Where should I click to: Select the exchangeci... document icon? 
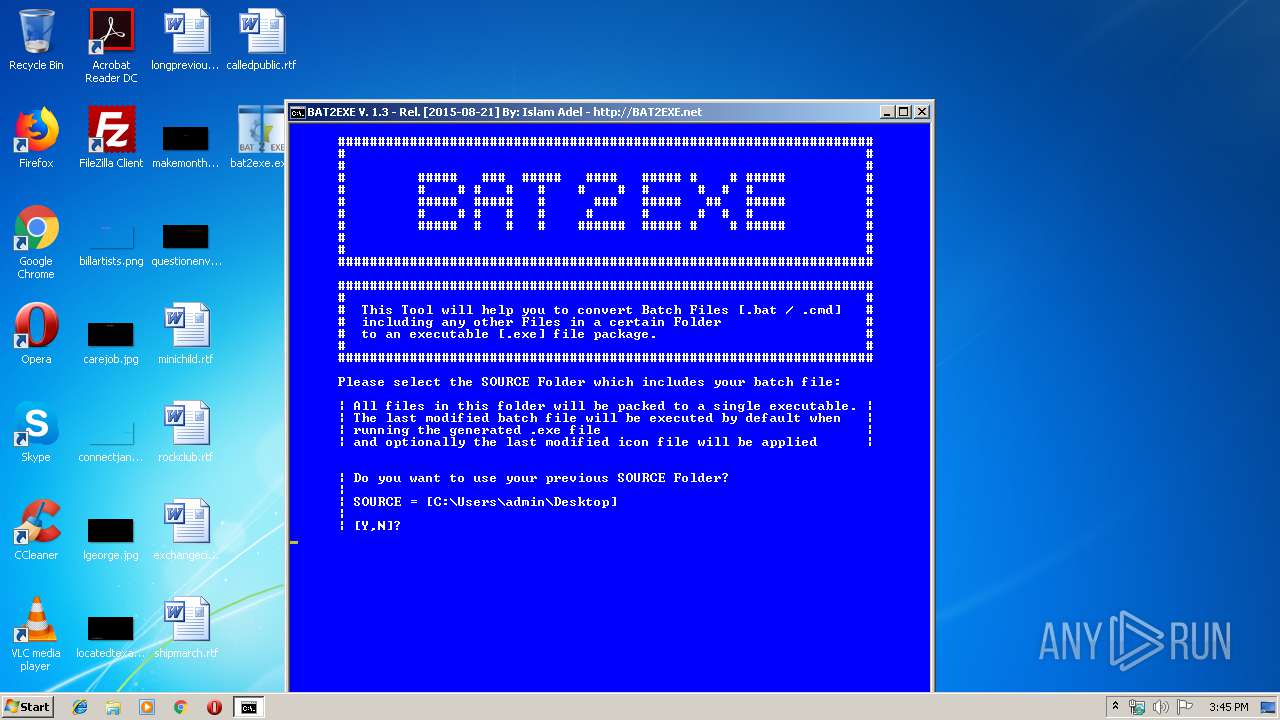pyautogui.click(x=185, y=530)
